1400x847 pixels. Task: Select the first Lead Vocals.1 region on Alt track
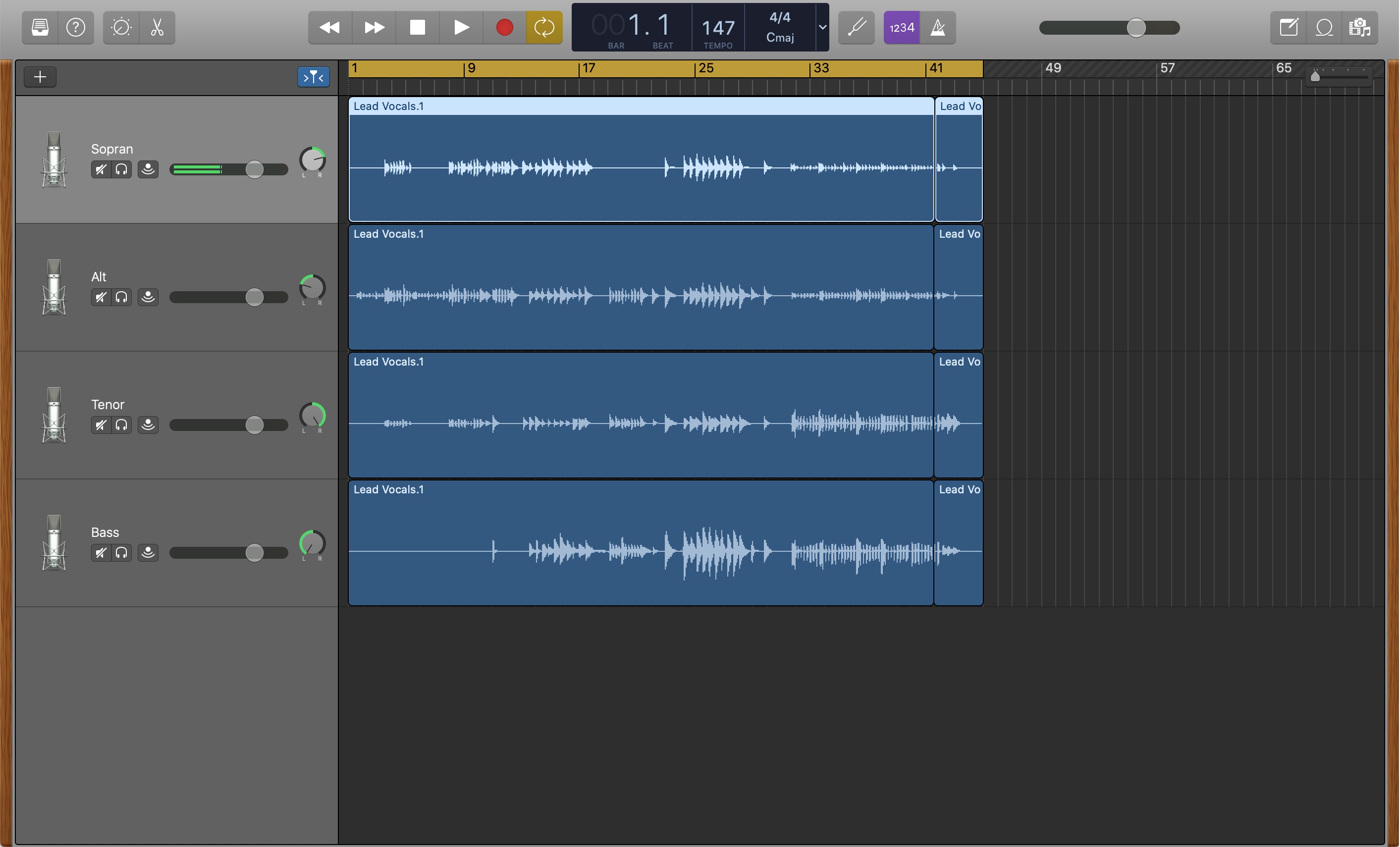click(x=641, y=287)
